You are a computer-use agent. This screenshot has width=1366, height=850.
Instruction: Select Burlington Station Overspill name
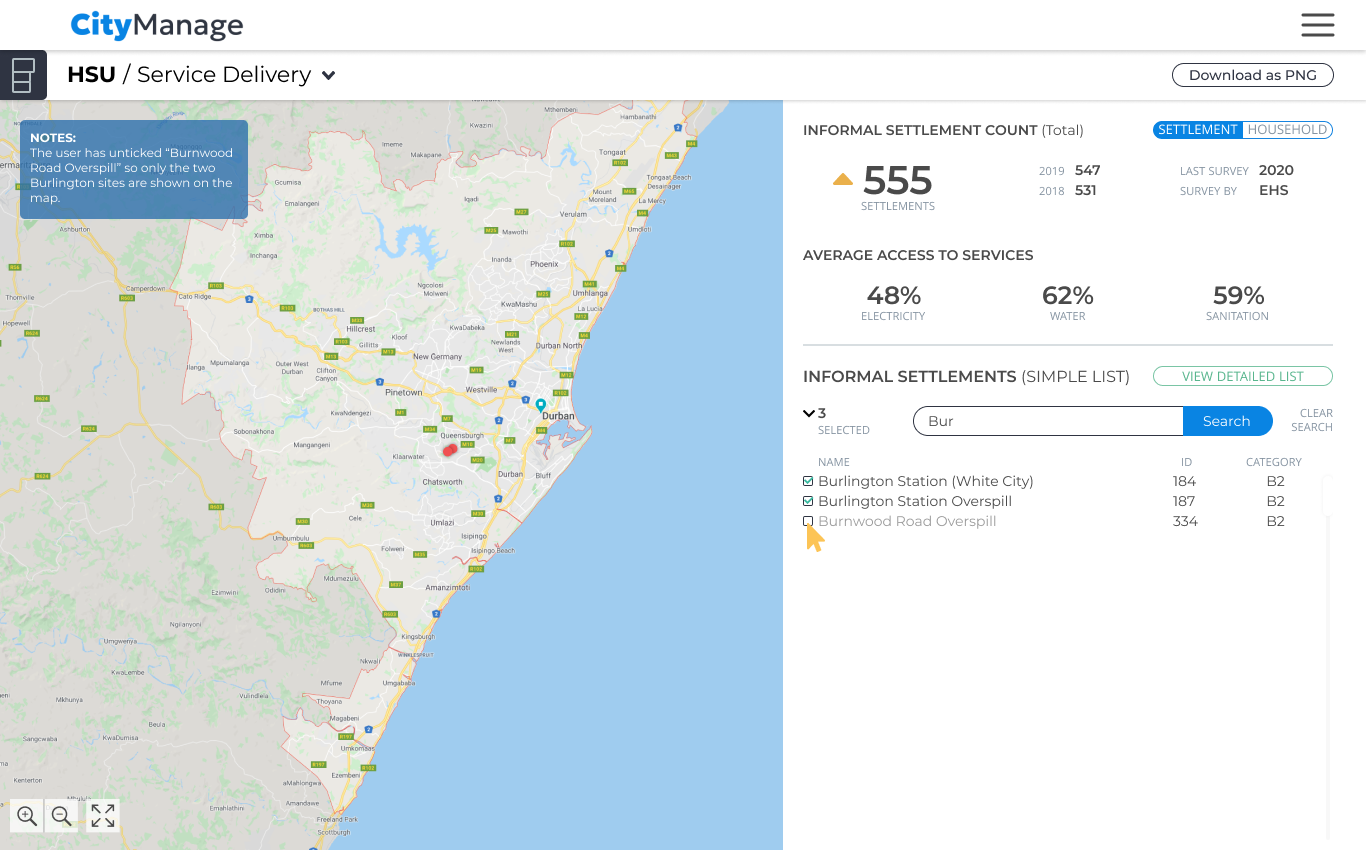tap(915, 501)
